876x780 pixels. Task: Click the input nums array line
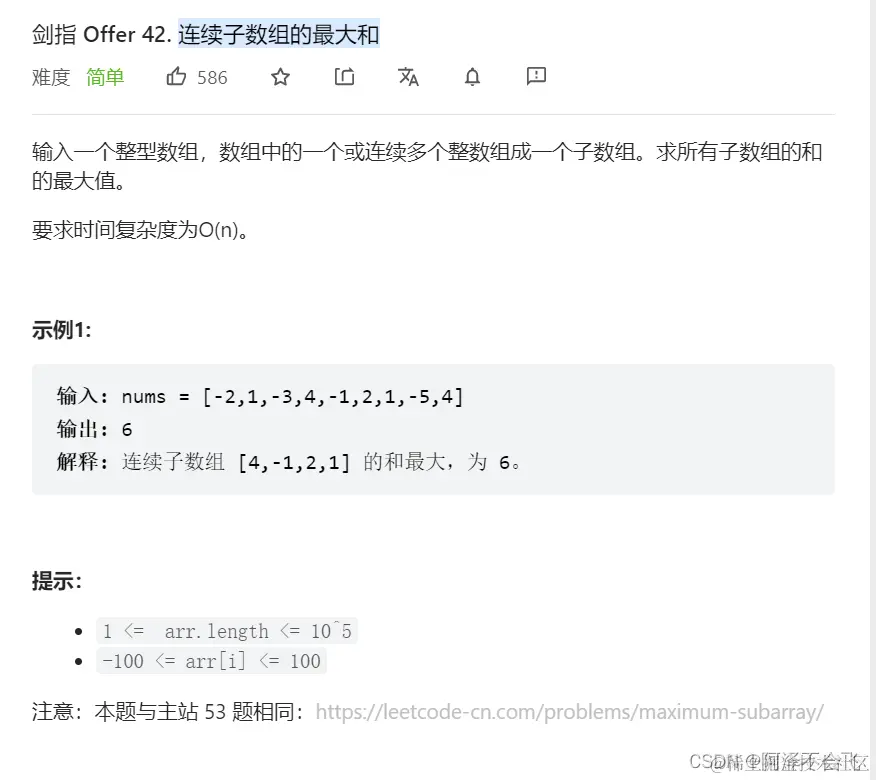(x=260, y=397)
